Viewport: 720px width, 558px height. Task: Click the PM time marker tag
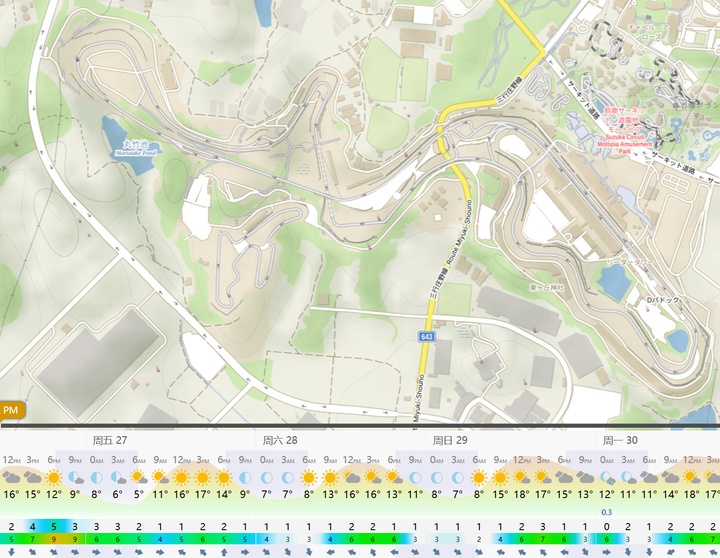11,410
